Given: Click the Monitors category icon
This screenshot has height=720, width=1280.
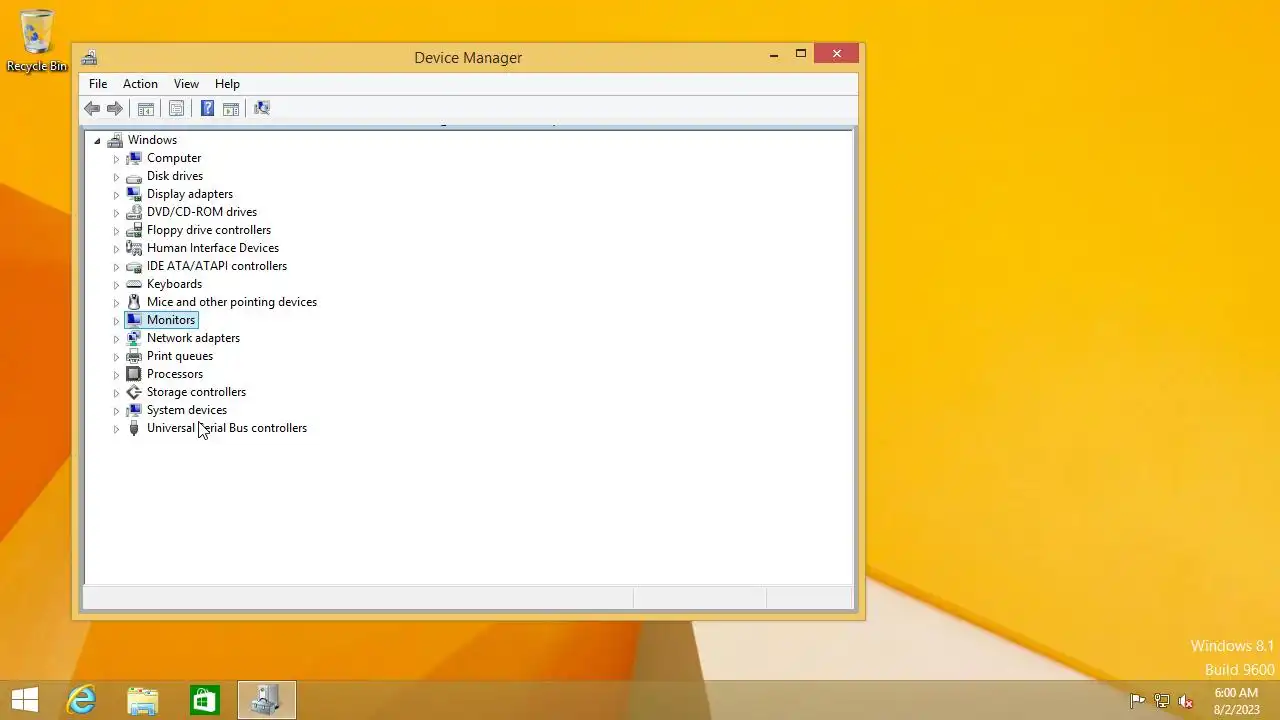Looking at the screenshot, I should (x=134, y=320).
